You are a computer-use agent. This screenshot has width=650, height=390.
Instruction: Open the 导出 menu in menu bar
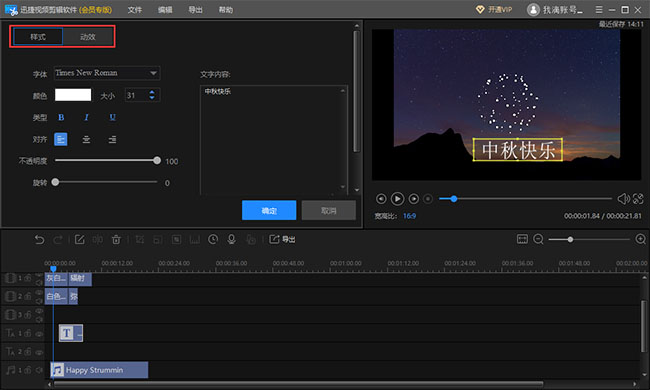195,10
